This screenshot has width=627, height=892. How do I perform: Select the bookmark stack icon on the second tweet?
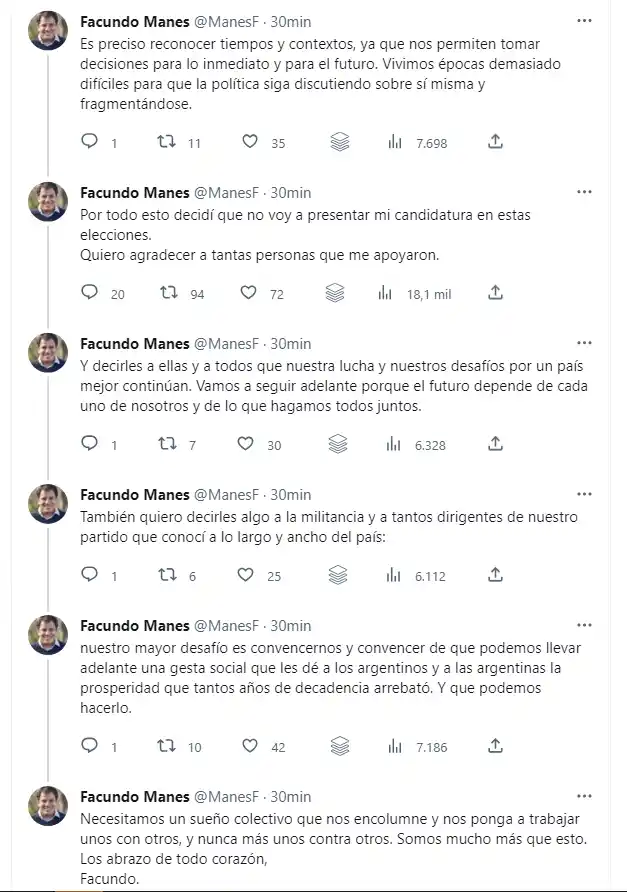click(338, 294)
